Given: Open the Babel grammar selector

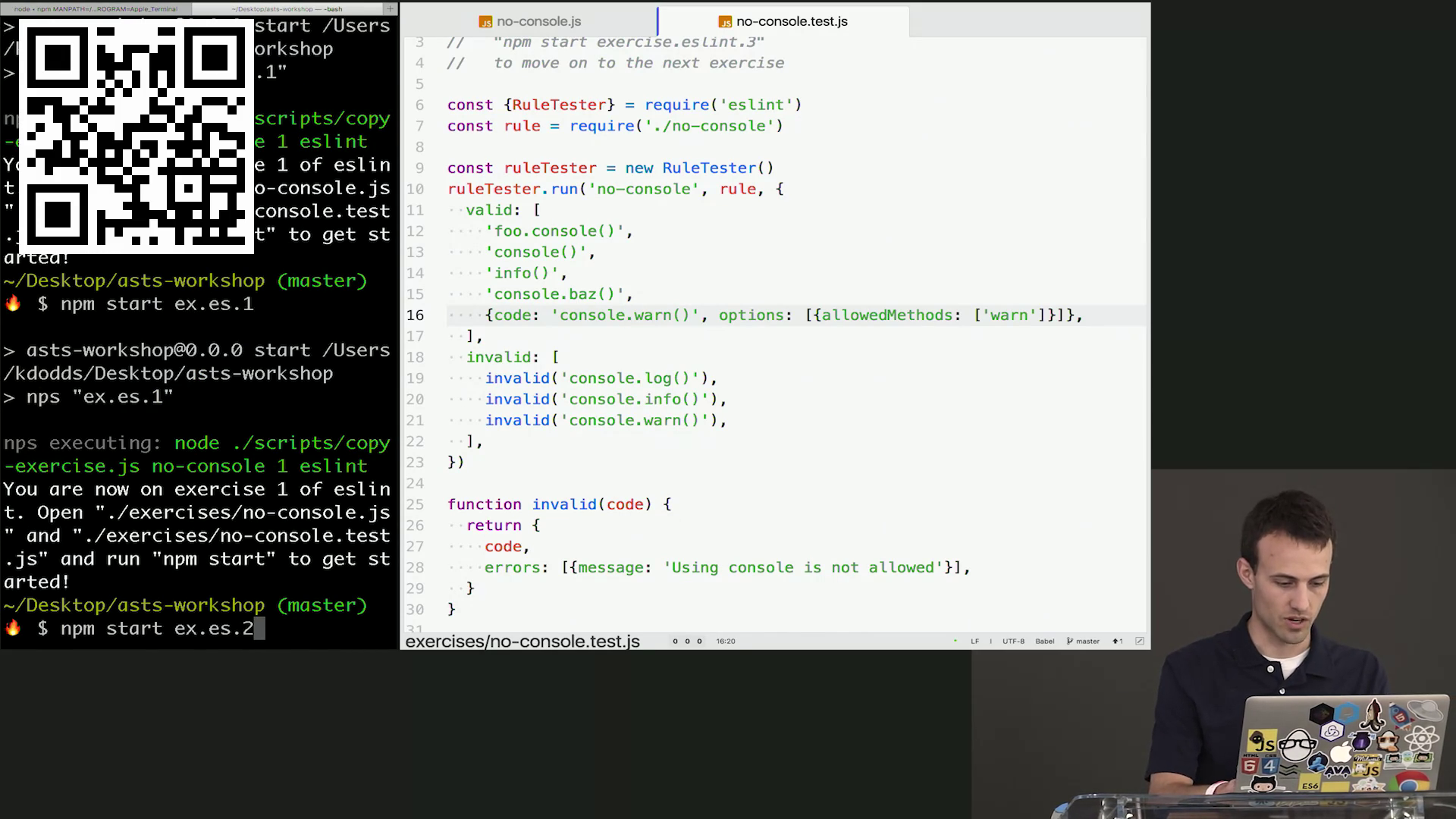Looking at the screenshot, I should pyautogui.click(x=1045, y=641).
